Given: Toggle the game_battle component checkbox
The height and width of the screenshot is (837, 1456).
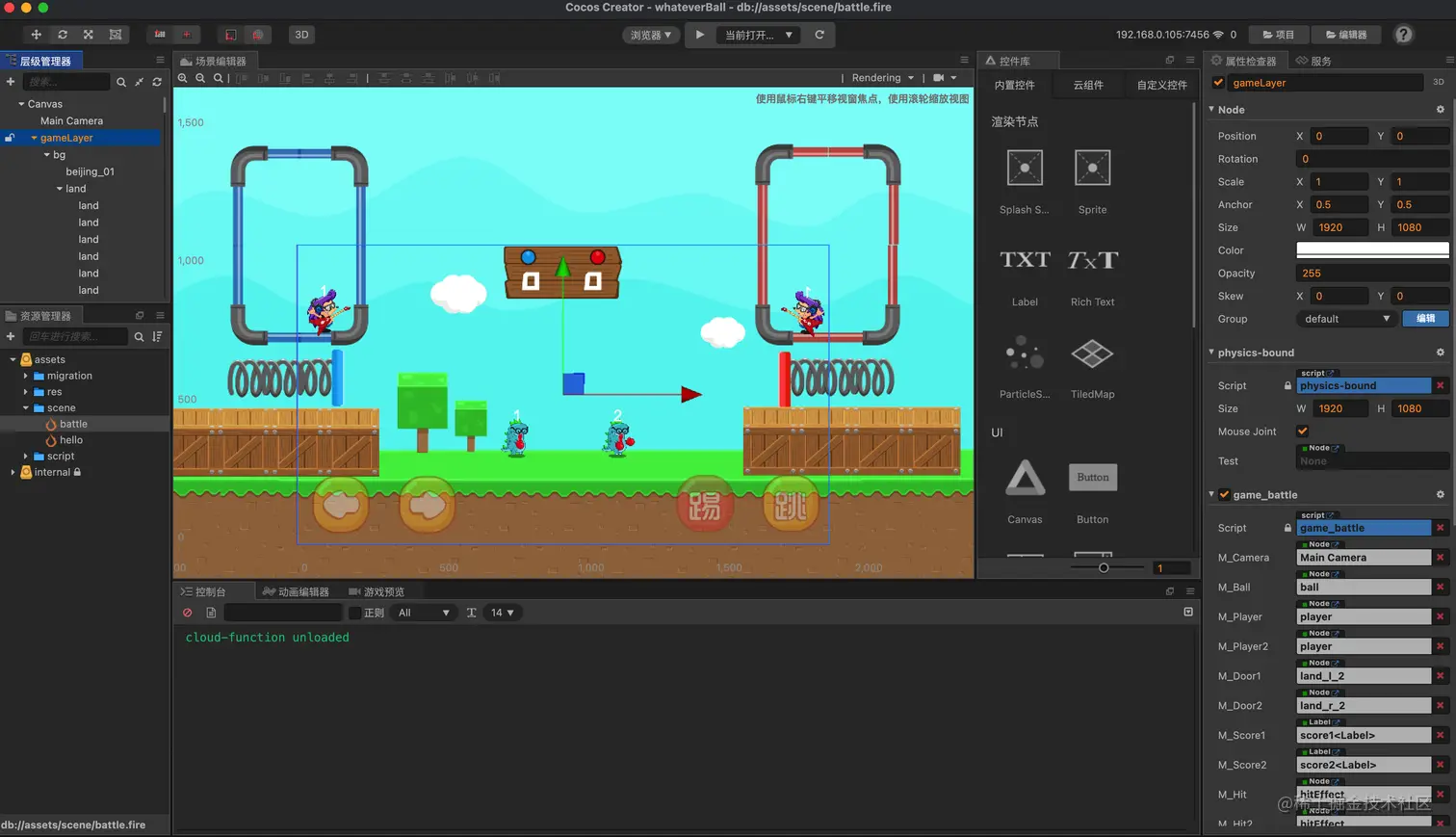Looking at the screenshot, I should coord(1224,495).
